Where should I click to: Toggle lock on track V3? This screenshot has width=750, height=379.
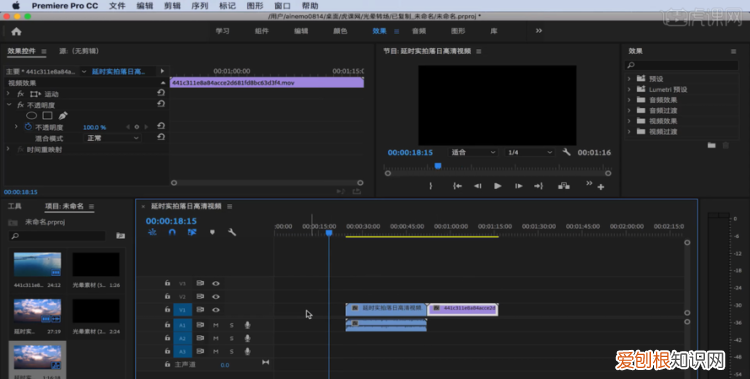[x=167, y=283]
